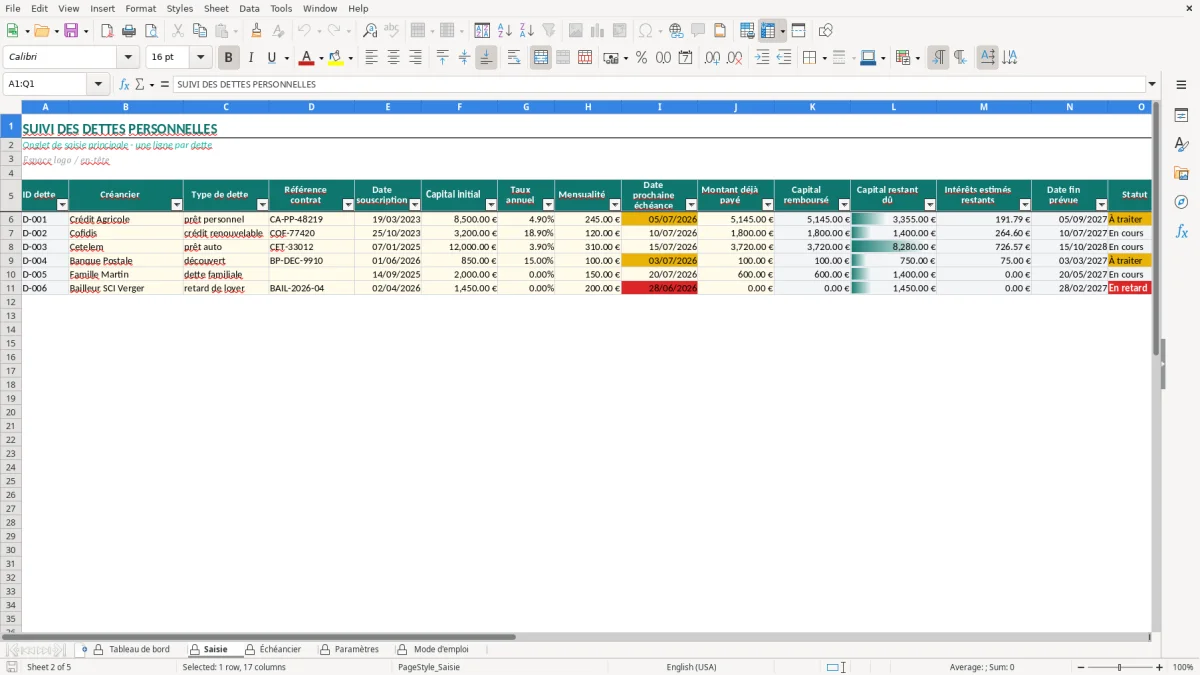Screen dimensions: 1200x675
Task: Expand the formula bar arrow
Action: 1152,85
